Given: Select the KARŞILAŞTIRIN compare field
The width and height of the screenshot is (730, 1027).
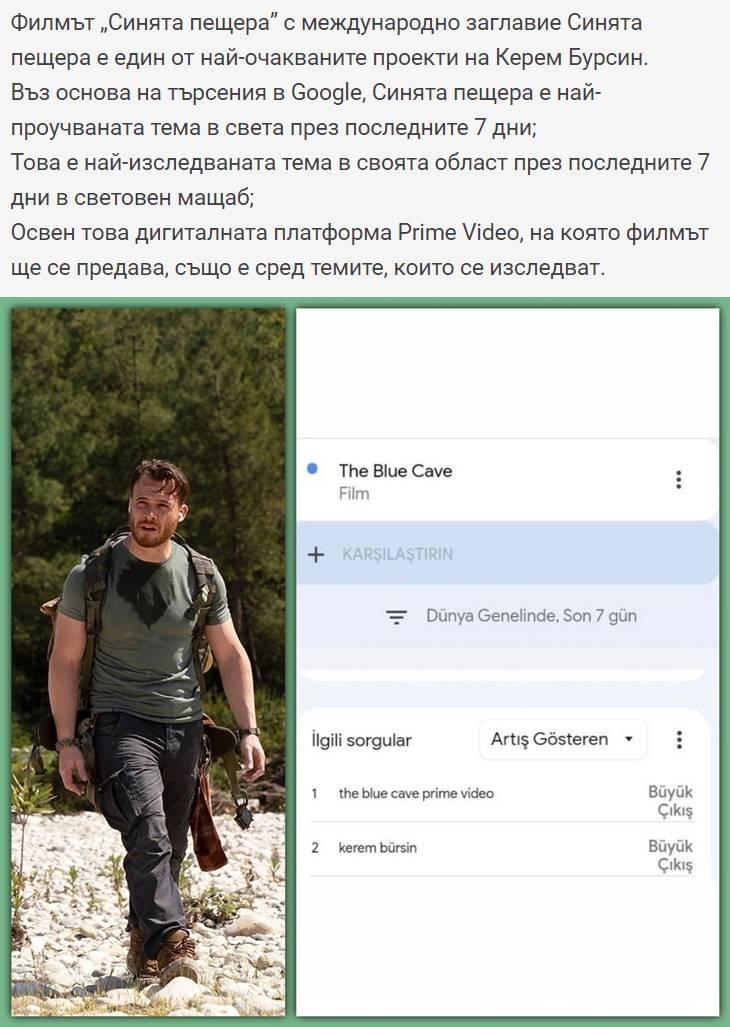Looking at the screenshot, I should point(507,554).
